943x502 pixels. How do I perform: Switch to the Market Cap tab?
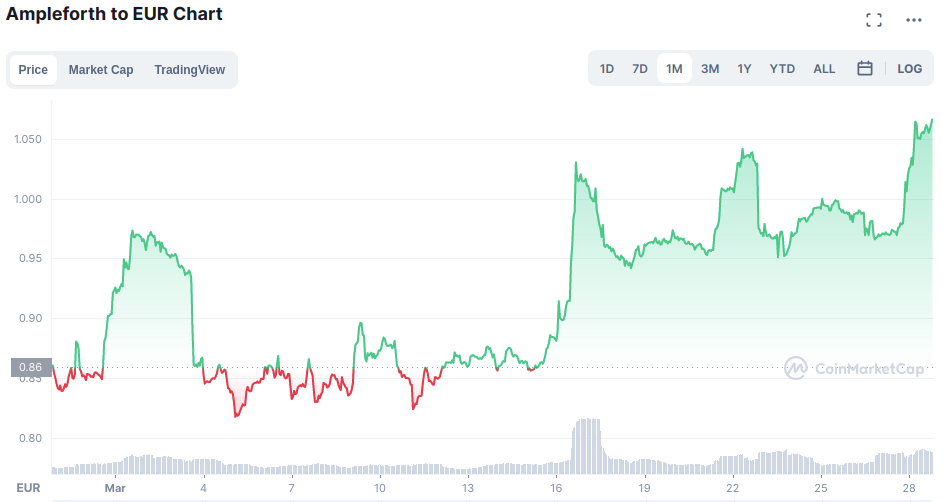tap(101, 70)
